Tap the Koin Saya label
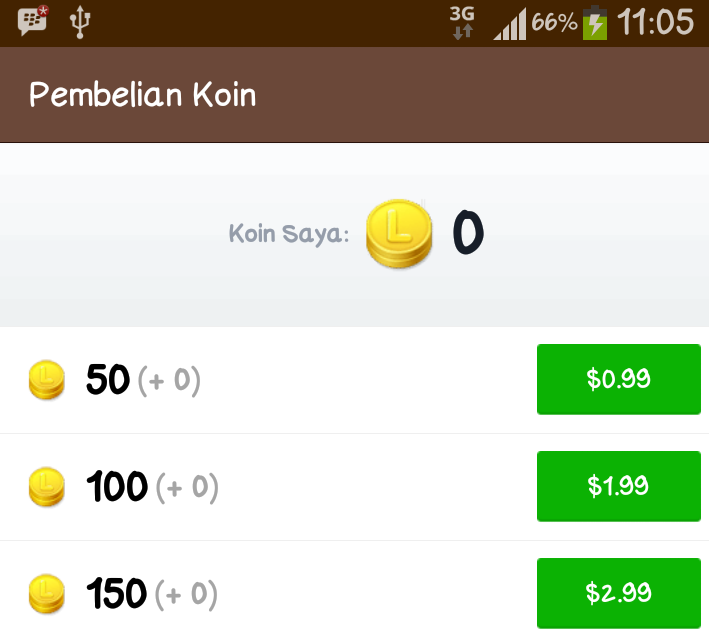This screenshot has height=637, width=709. coord(289,234)
